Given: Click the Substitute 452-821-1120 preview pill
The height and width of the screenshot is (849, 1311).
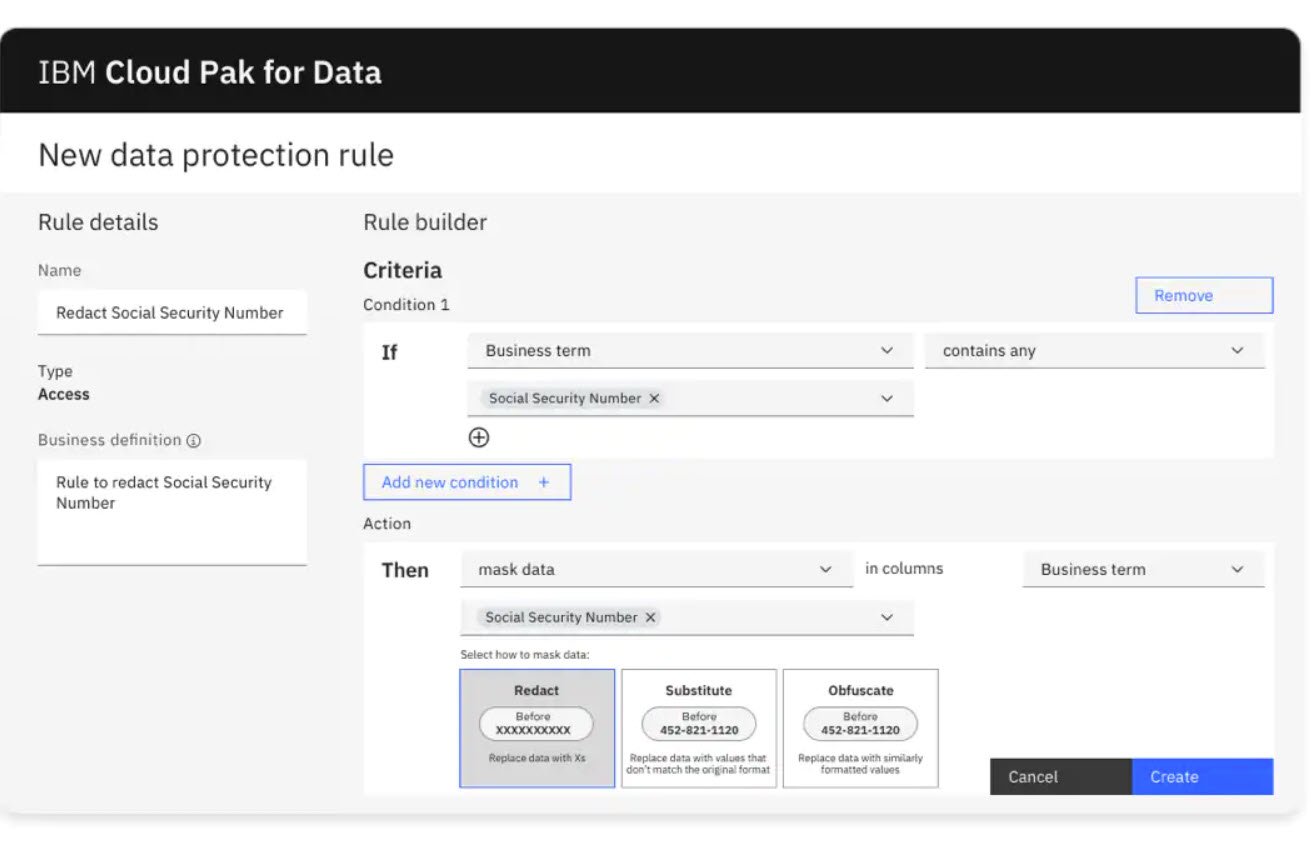Looking at the screenshot, I should coord(699,724).
